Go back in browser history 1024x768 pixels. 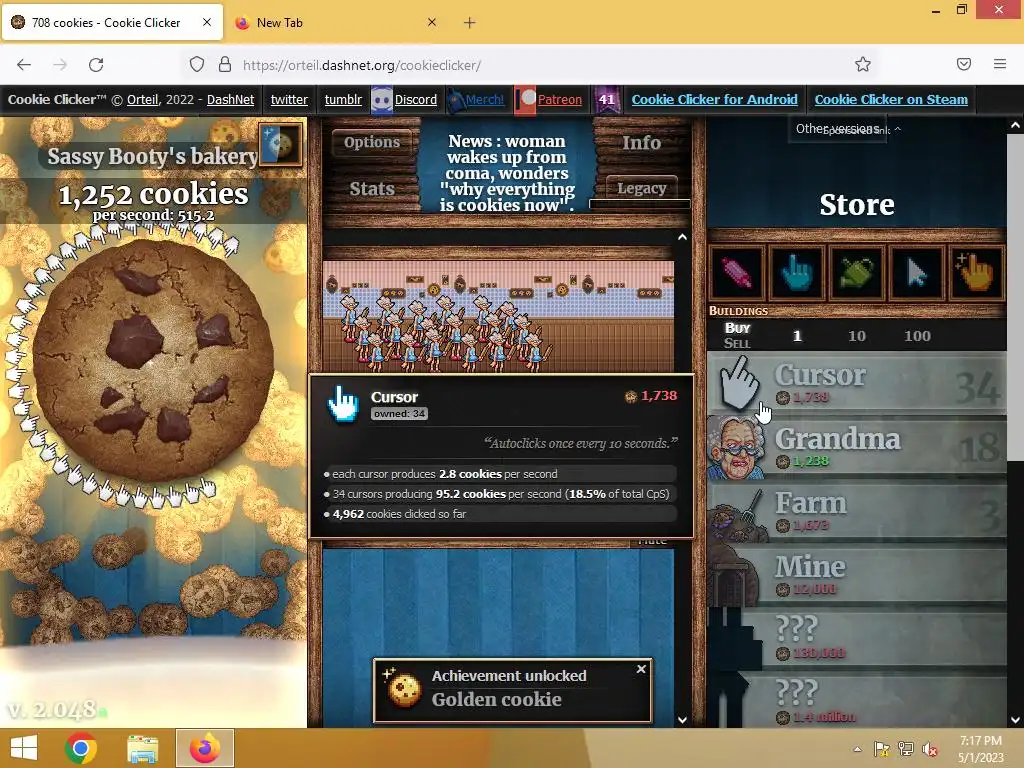click(24, 65)
